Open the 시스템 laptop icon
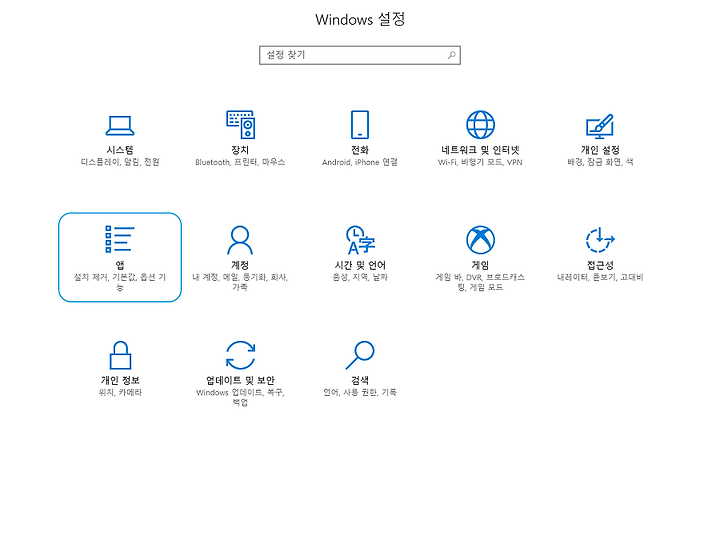 coord(120,125)
